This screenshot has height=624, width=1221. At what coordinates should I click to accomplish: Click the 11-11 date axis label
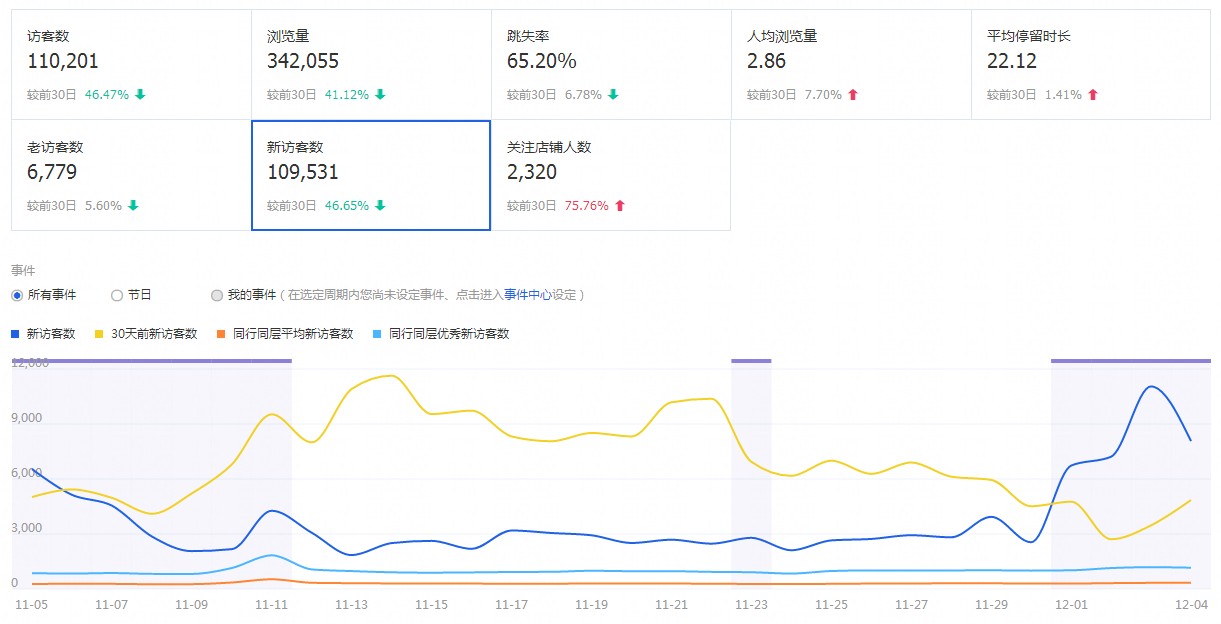[271, 605]
